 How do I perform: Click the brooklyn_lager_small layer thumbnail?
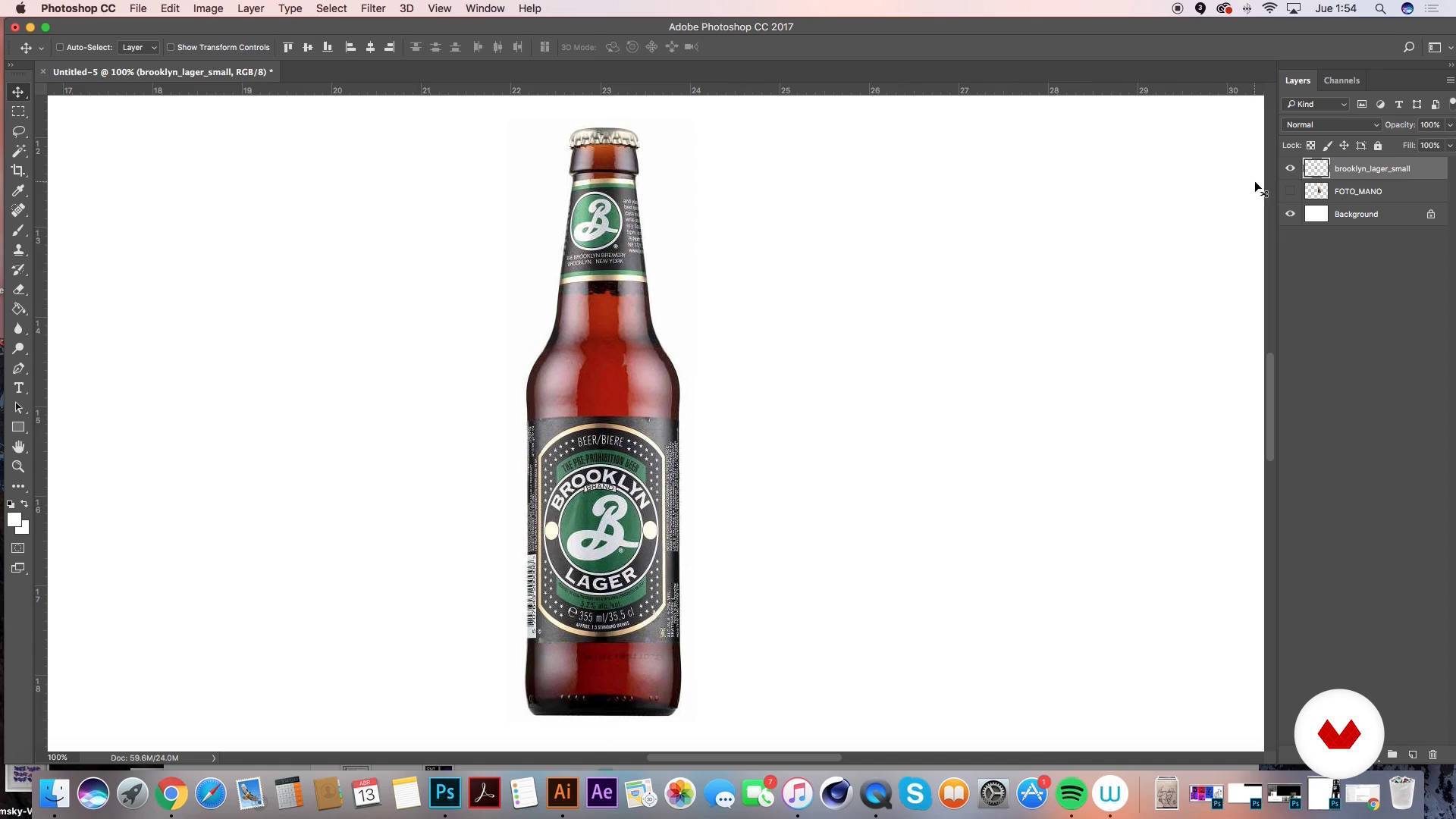(1316, 168)
